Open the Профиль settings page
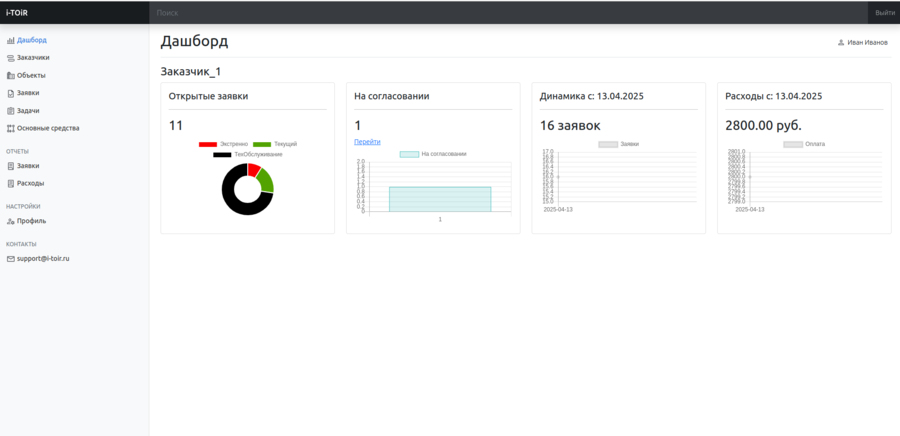 (32, 221)
